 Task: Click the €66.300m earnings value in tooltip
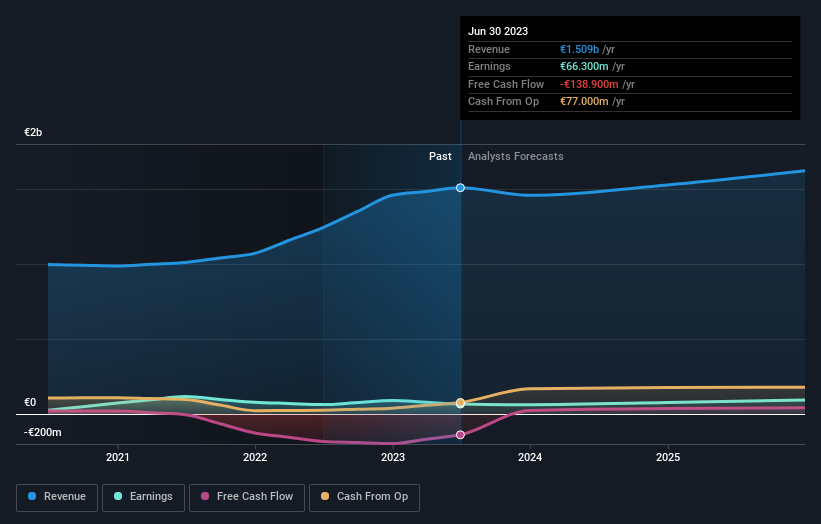[584, 66]
